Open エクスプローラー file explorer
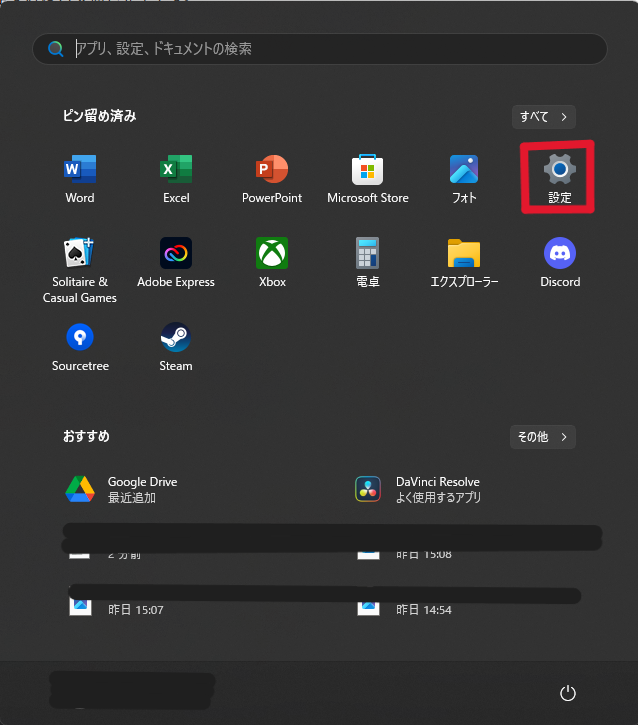Screen dimensions: 638x725 [x=464, y=263]
